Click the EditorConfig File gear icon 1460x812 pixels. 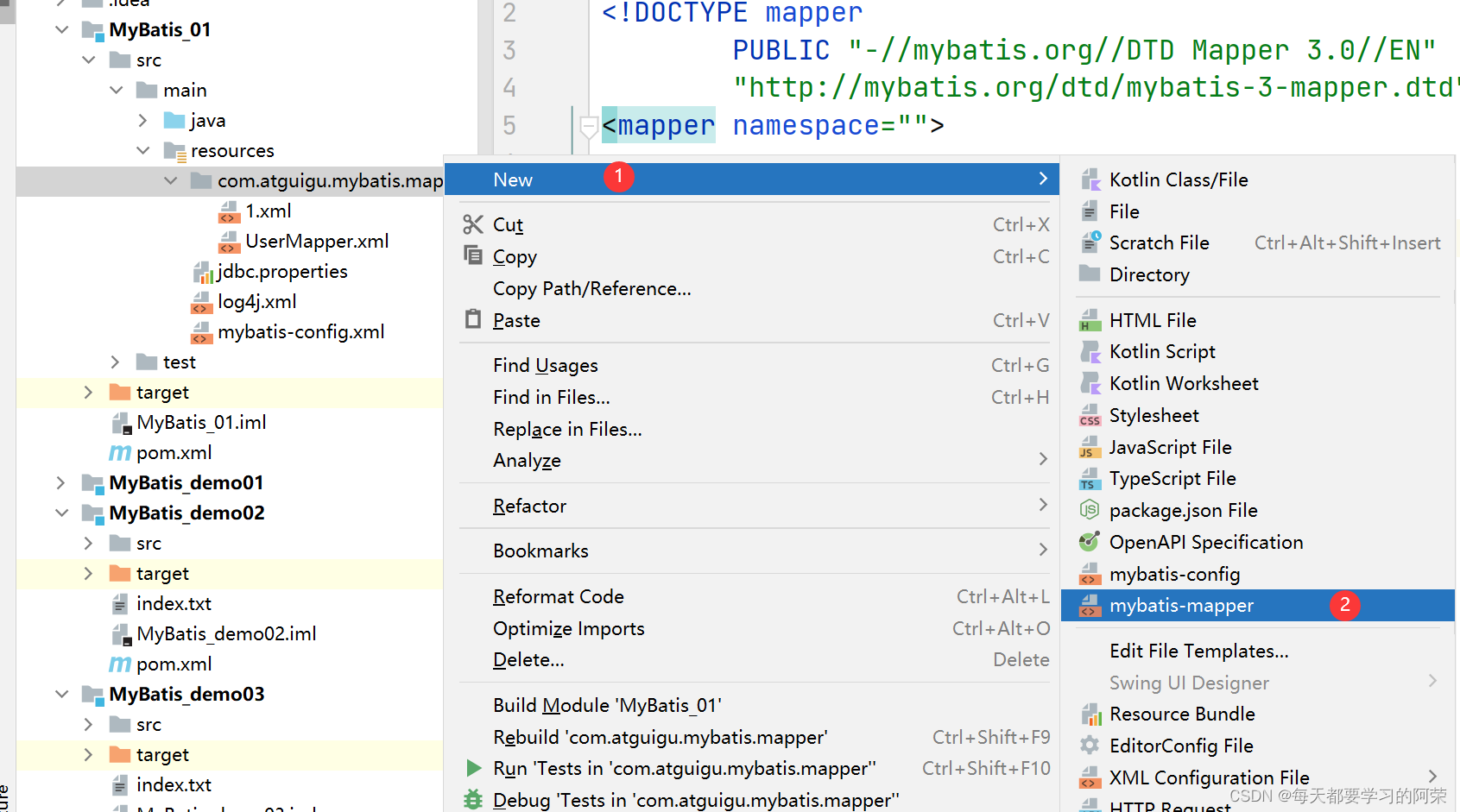point(1090,746)
